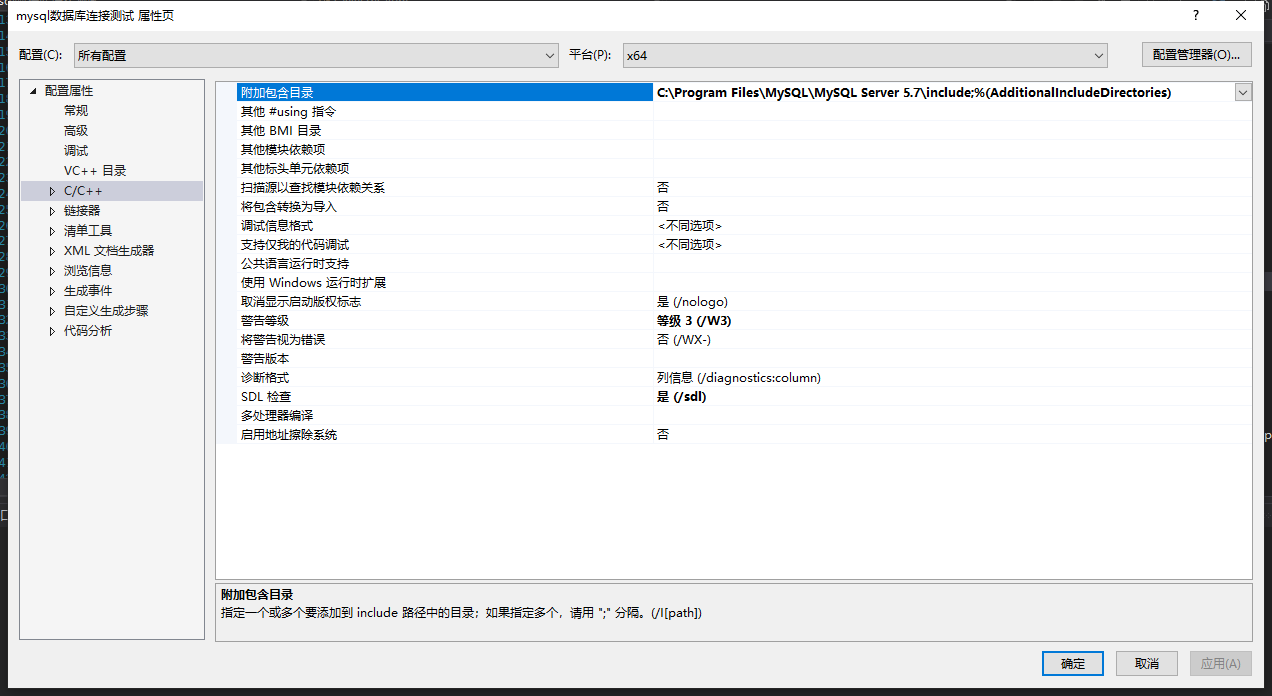Open the 附加包含目录 value dropdown arrow

[x=1243, y=92]
